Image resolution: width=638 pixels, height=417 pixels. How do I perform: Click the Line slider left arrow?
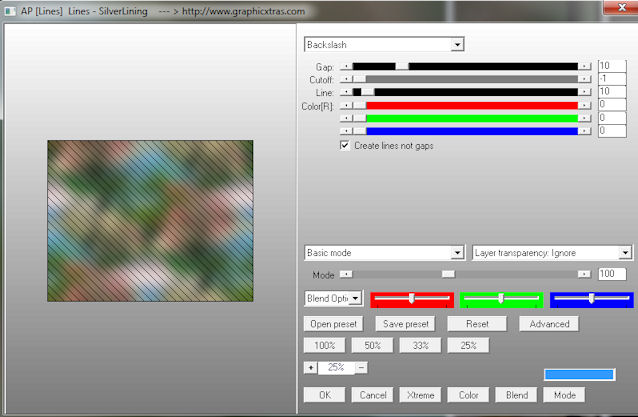[x=346, y=92]
